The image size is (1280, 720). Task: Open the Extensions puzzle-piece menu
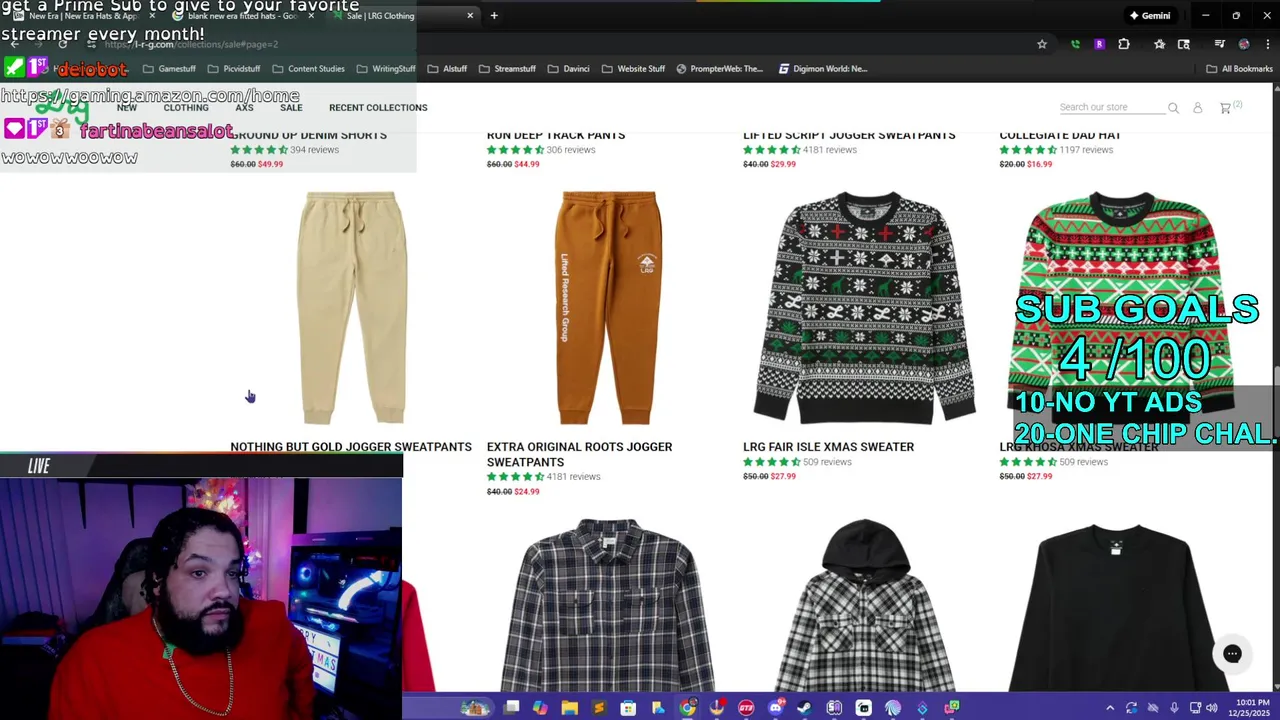1124,44
